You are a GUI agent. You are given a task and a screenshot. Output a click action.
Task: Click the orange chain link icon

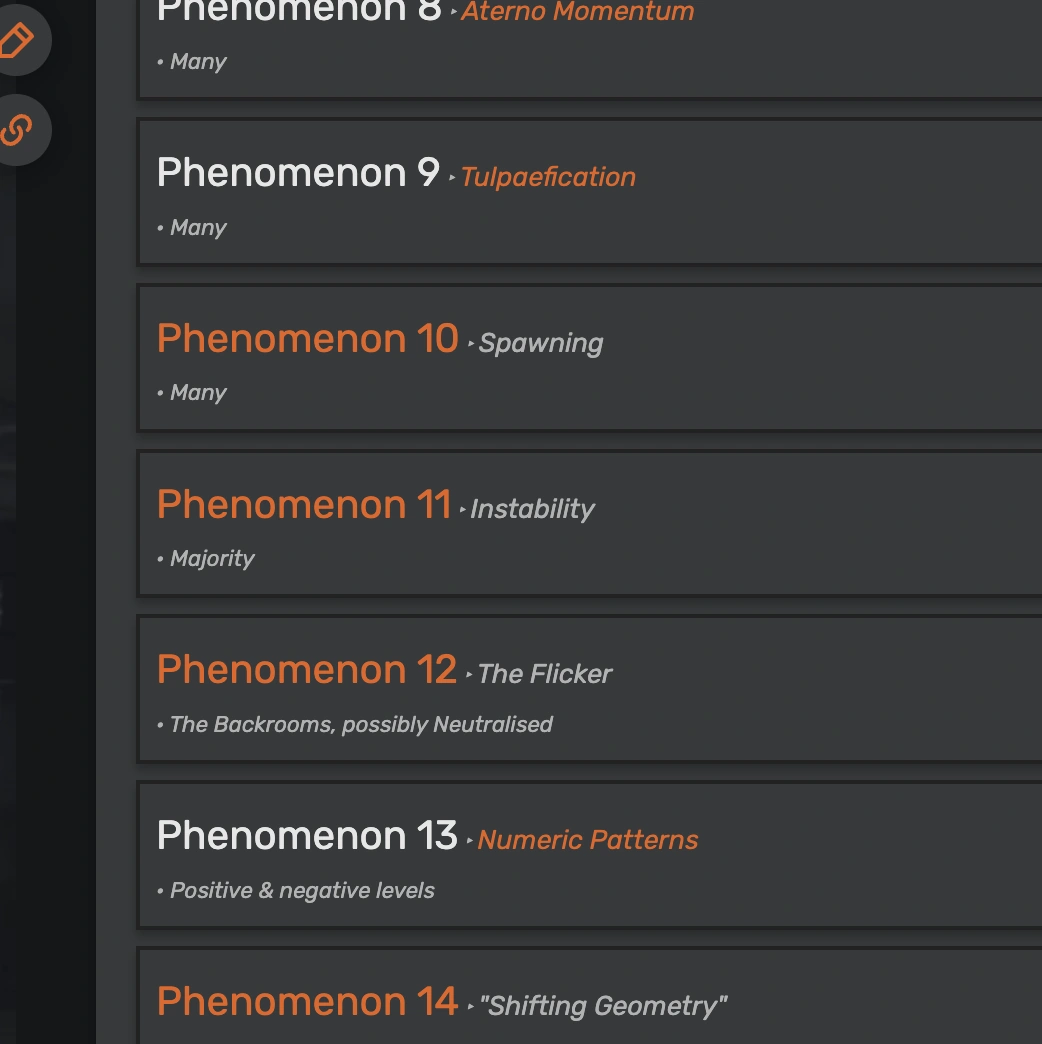[x=16, y=130]
